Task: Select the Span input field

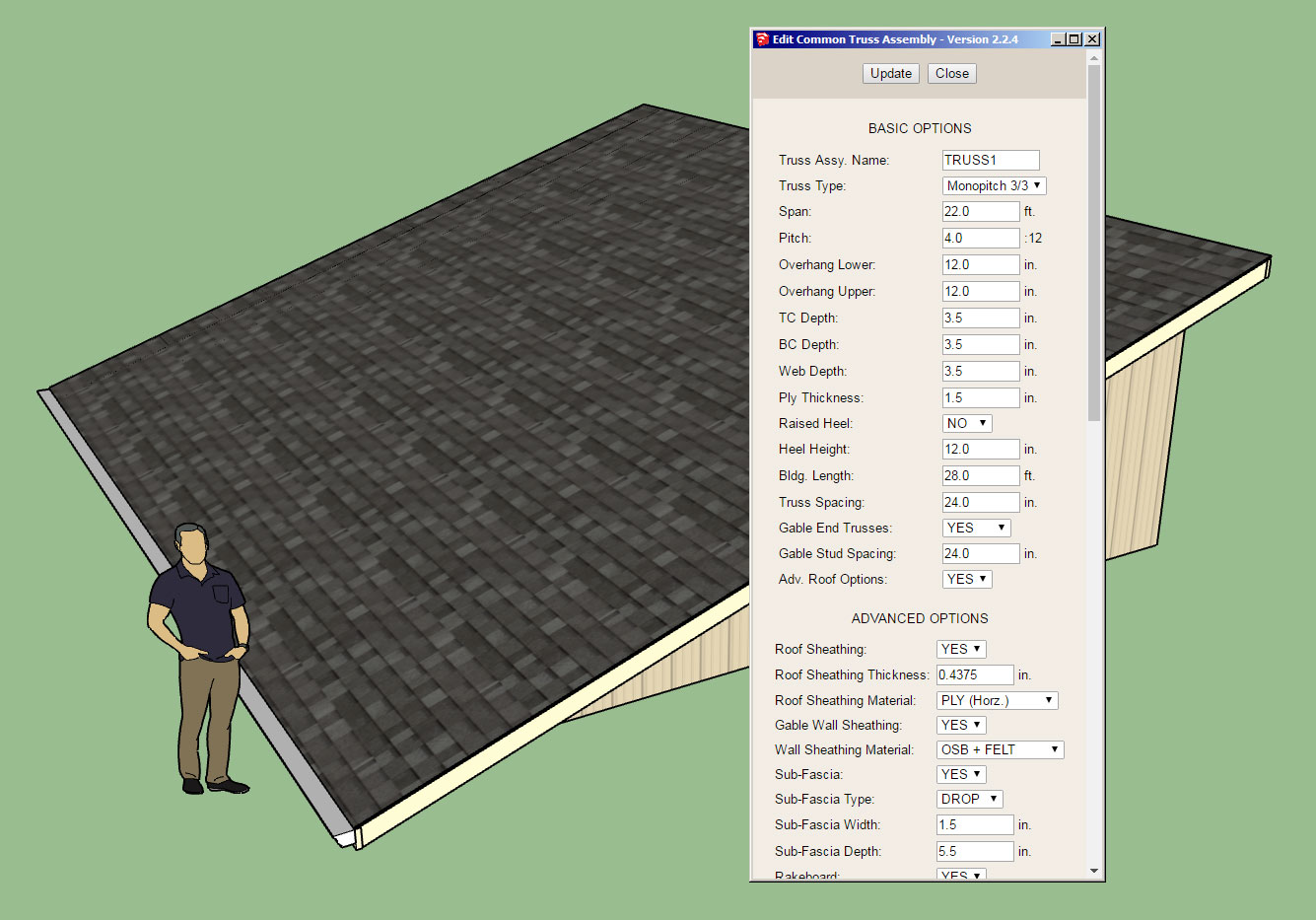Action: [981, 212]
